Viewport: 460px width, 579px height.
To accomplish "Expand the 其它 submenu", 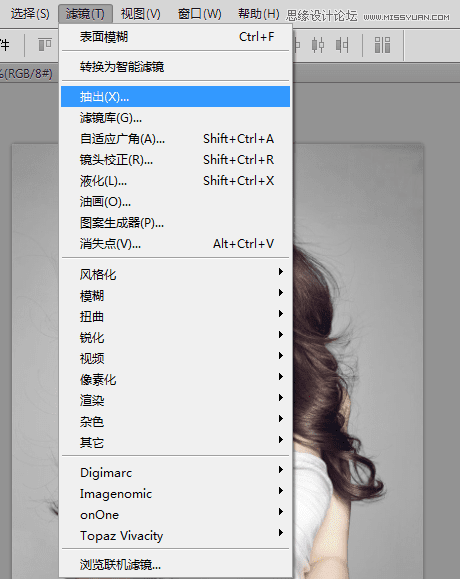I will 176,442.
